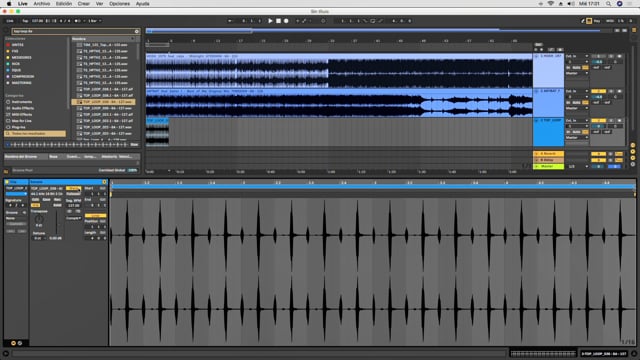Open second track Ext. In input dropdown

click(x=576, y=91)
